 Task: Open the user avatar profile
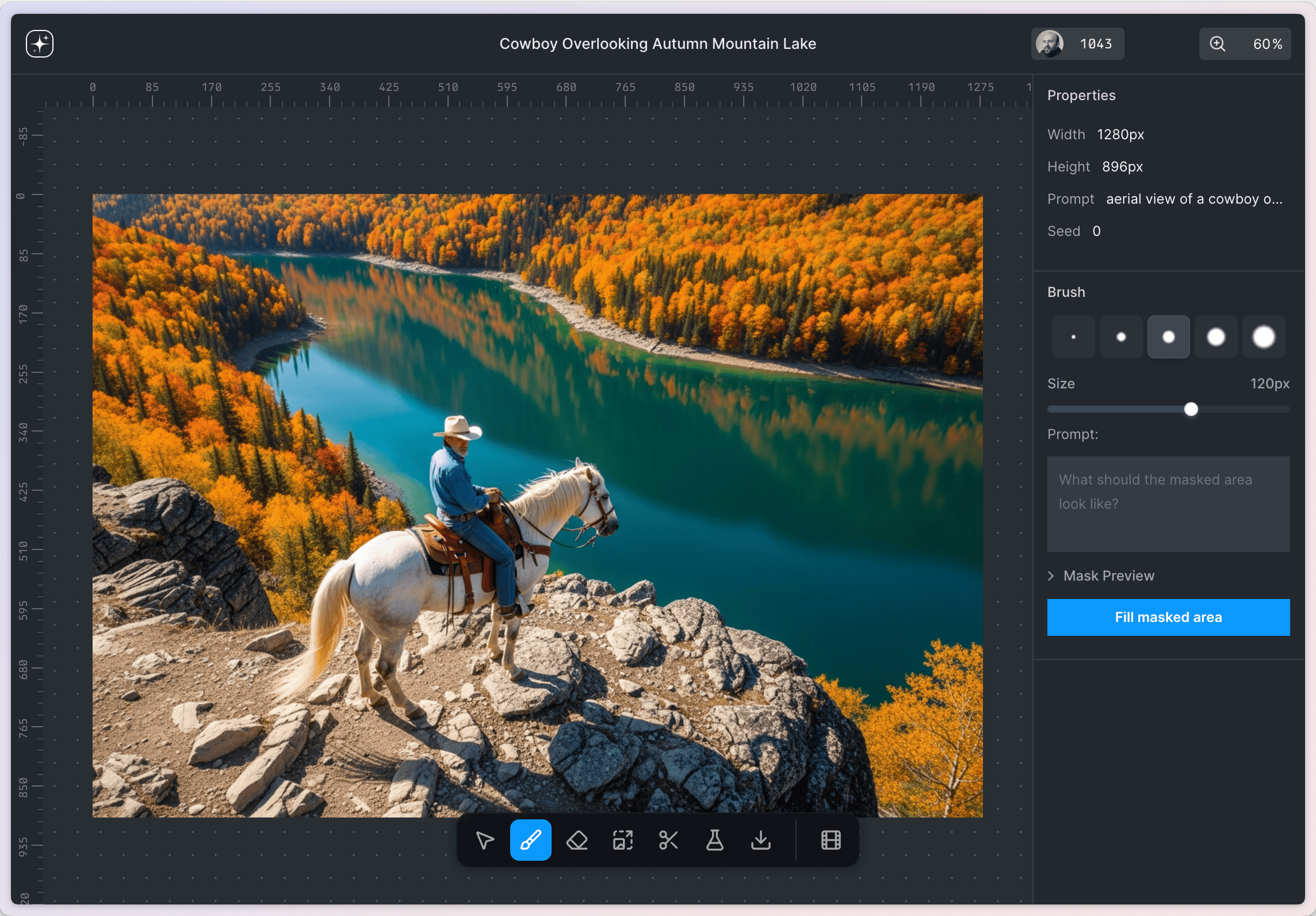click(1049, 44)
